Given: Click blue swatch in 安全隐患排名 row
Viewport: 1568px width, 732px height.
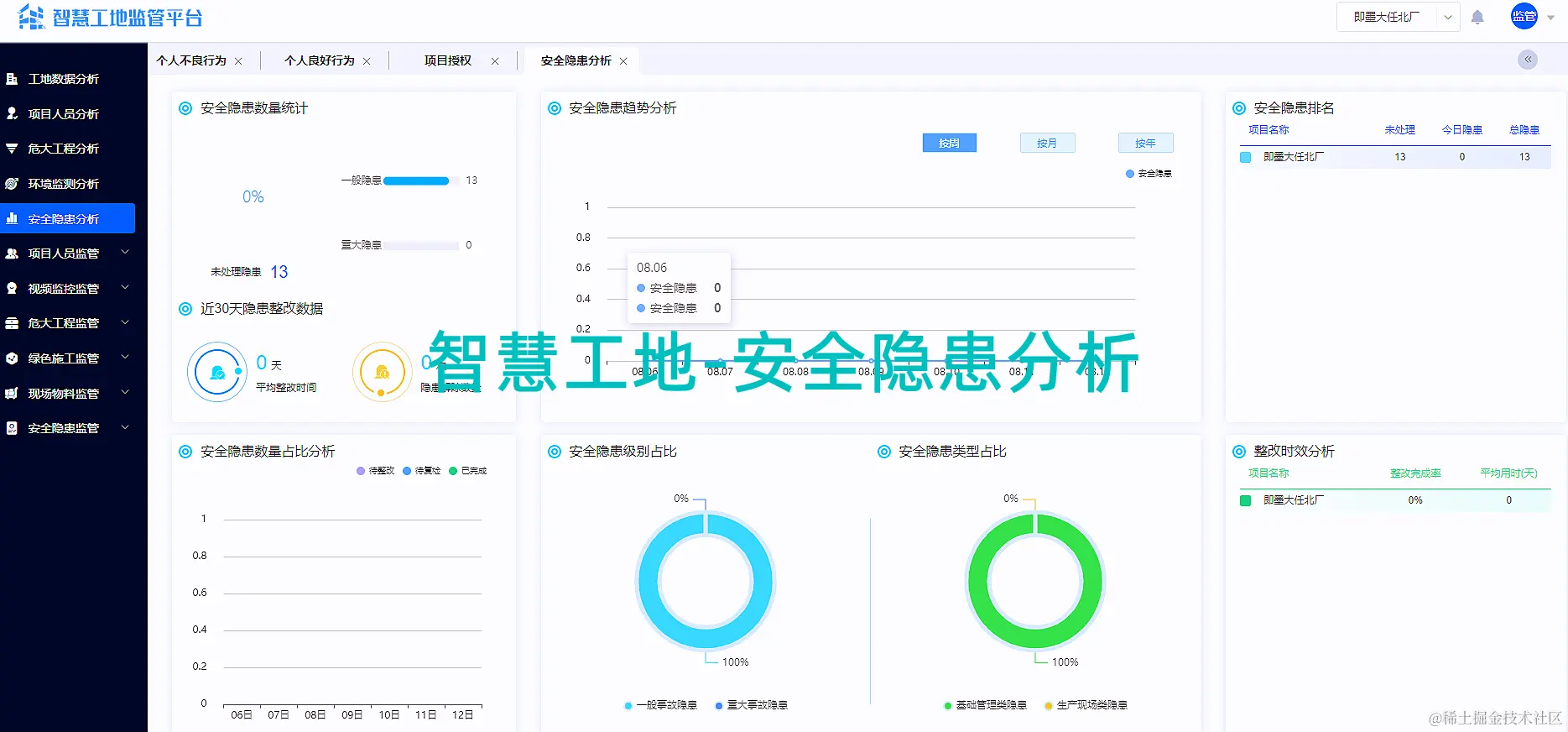Looking at the screenshot, I should pos(1245,157).
